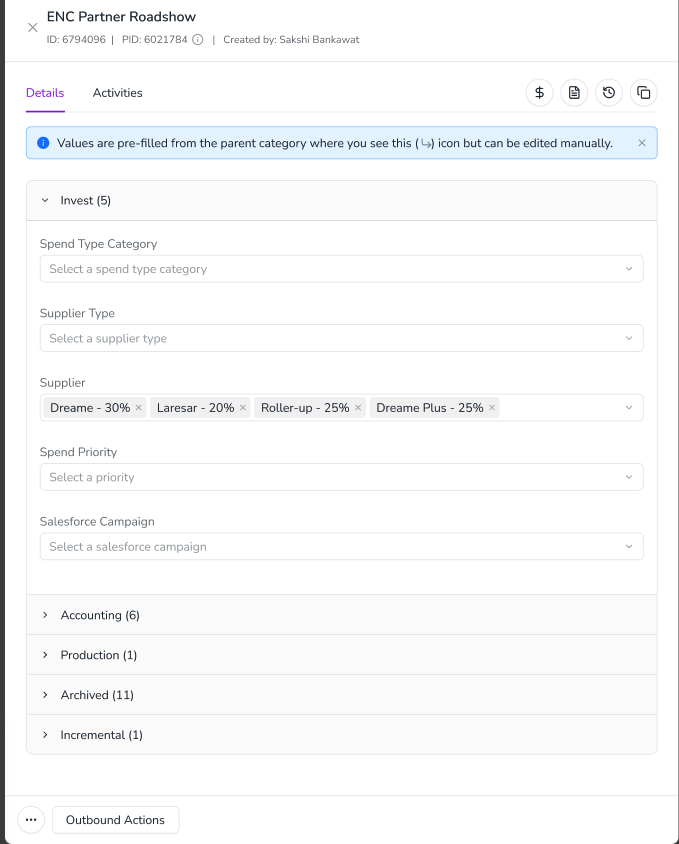Open the history clock icon
679x844 pixels.
tap(608, 93)
